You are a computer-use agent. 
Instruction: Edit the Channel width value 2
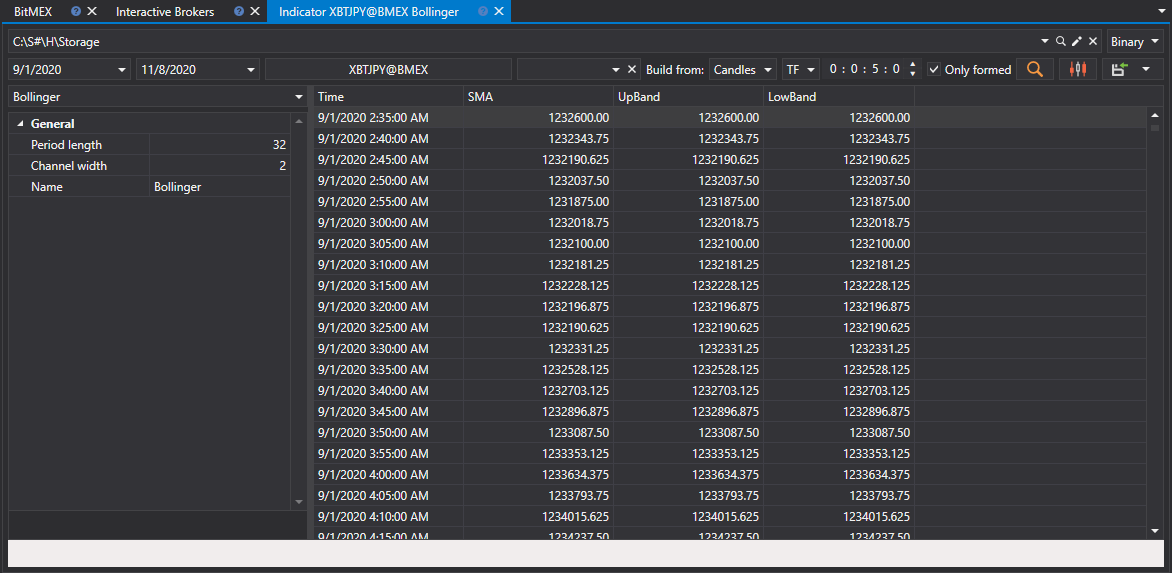point(220,166)
